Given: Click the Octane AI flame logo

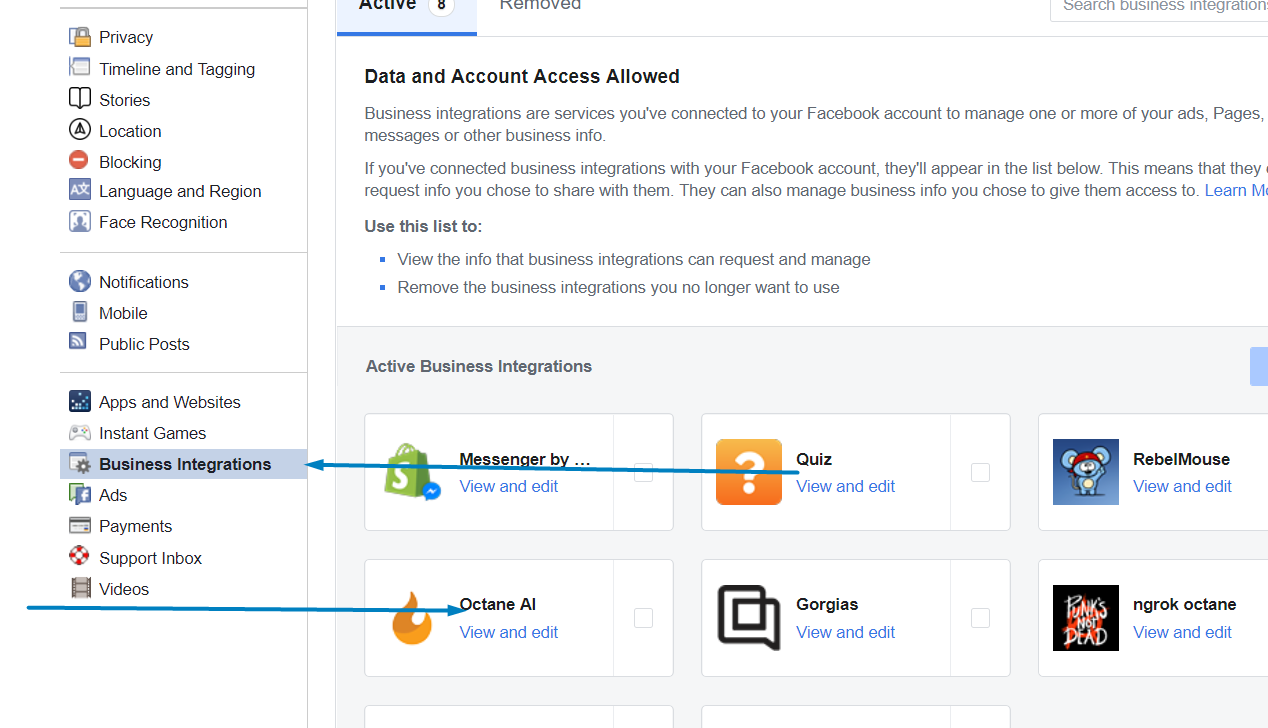Looking at the screenshot, I should click(x=412, y=618).
